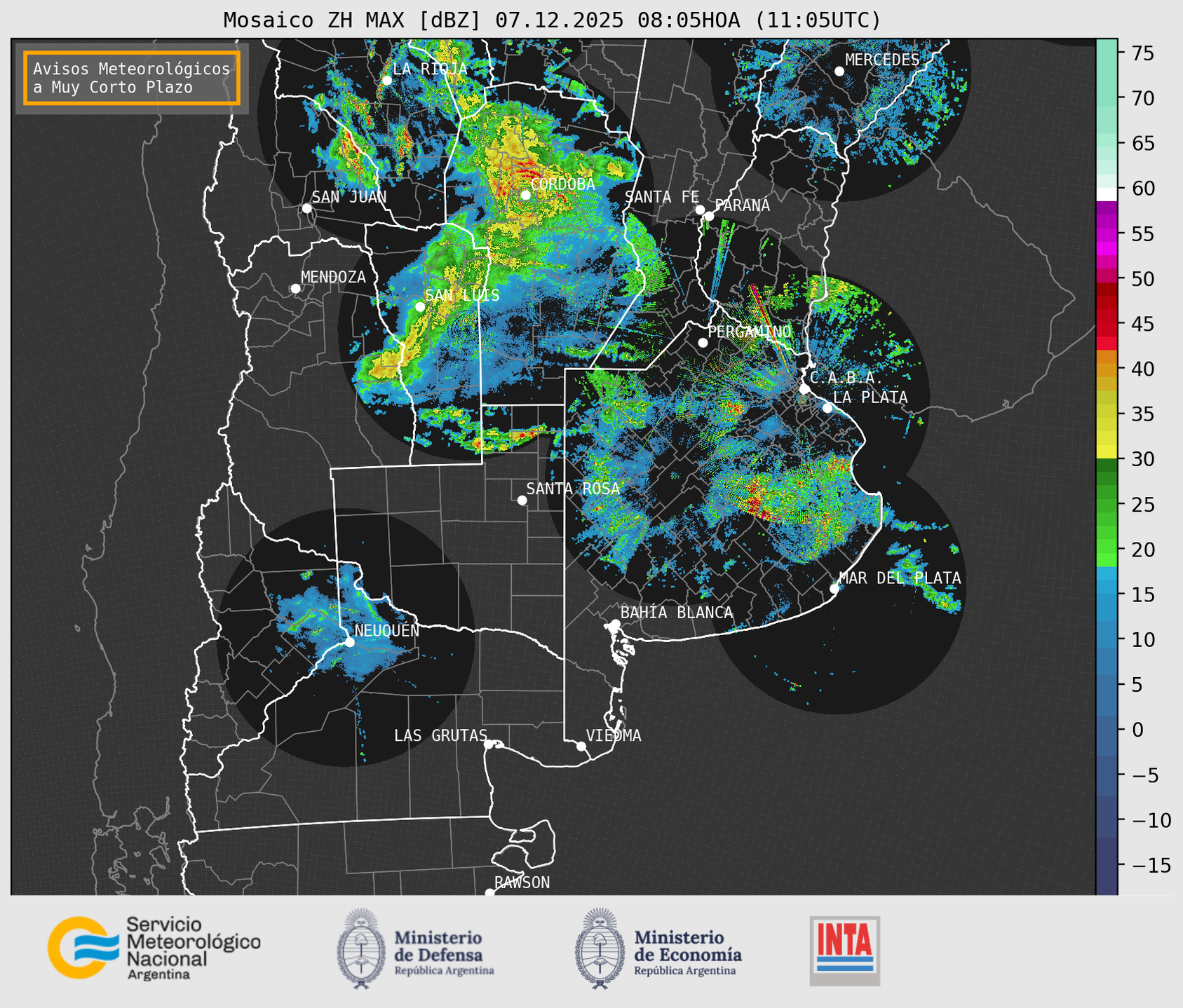Click the Mosaico ZH MAX title text
The height and width of the screenshot is (1008, 1183).
tap(551, 20)
